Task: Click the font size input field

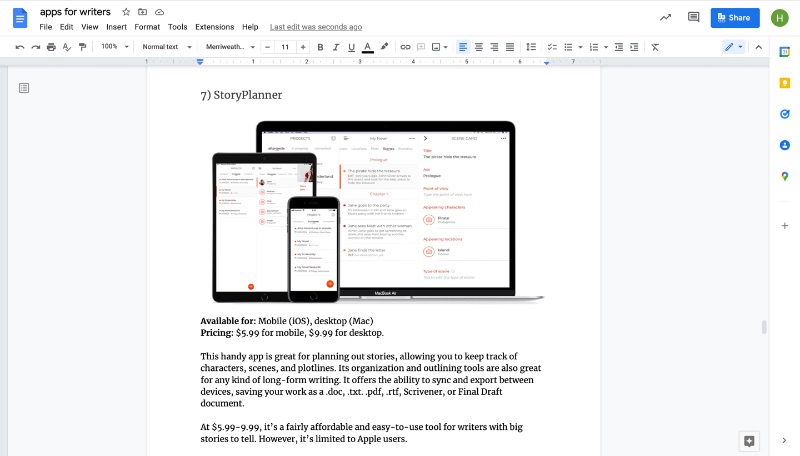Action: click(285, 47)
